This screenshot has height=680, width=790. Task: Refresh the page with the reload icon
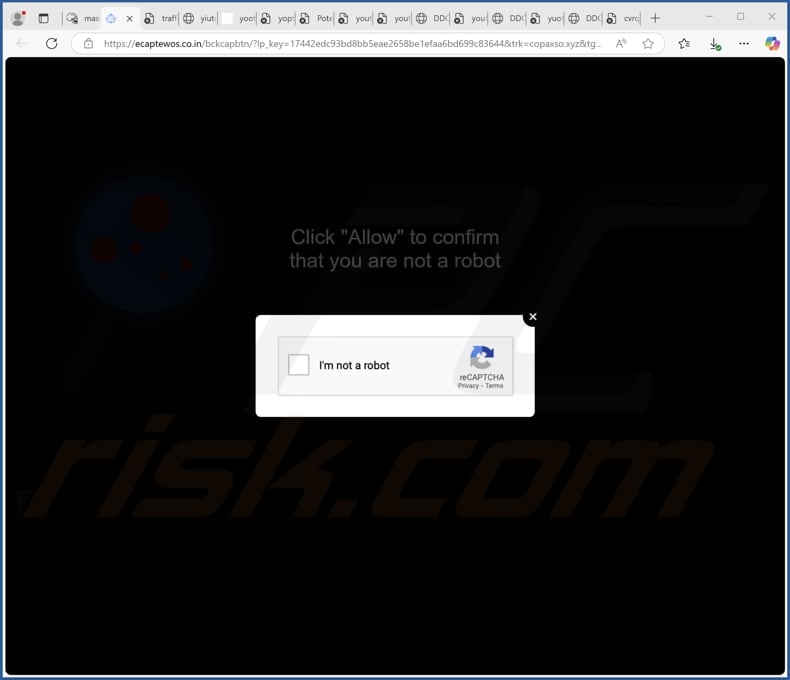[x=51, y=44]
